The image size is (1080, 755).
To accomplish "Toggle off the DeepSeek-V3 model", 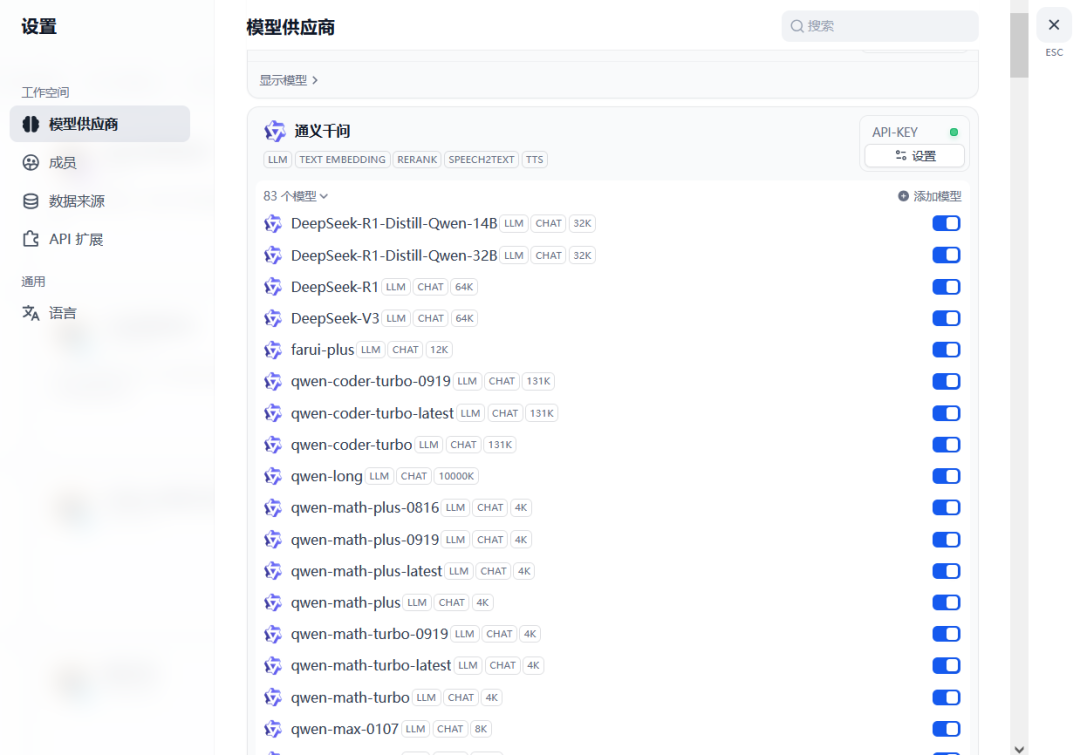I will click(946, 318).
